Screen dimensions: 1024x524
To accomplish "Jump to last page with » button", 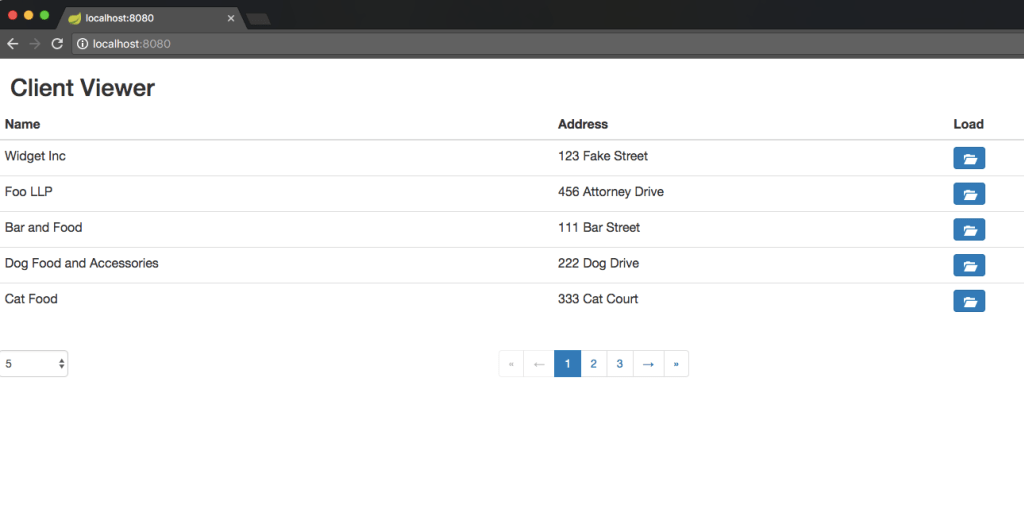I will click(677, 364).
